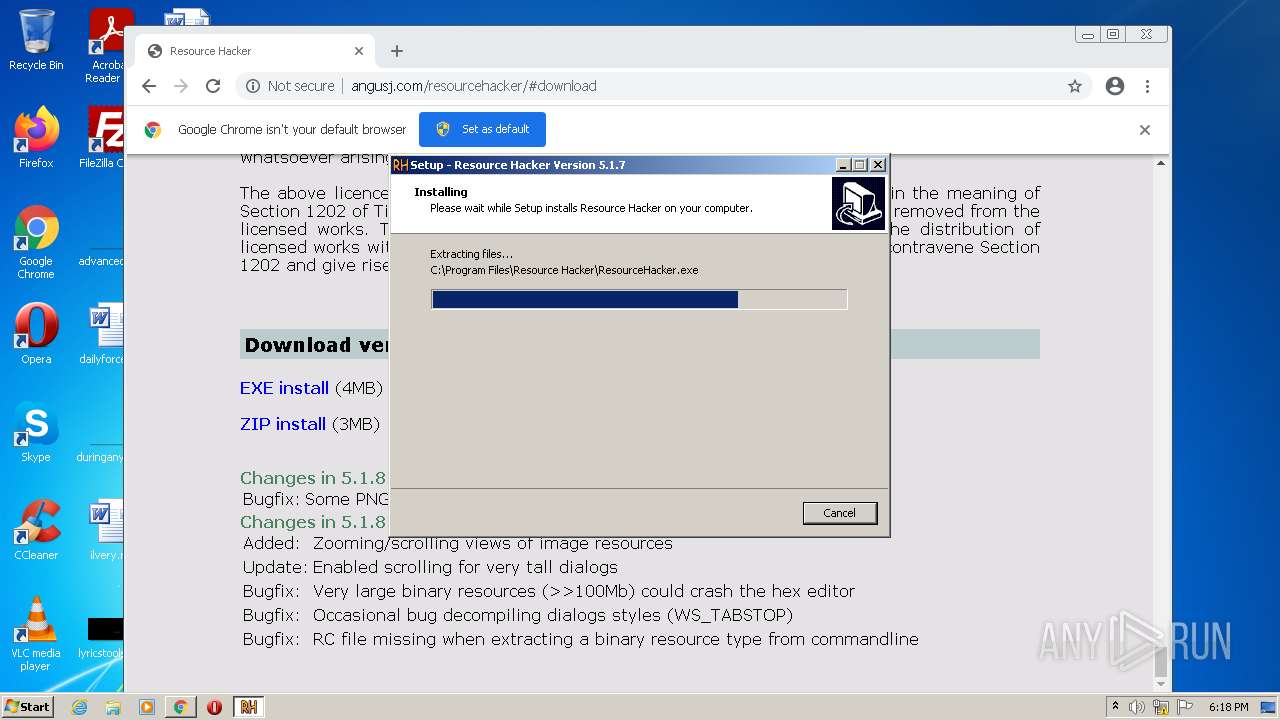Open Internet Explorer from taskbar
This screenshot has width=1280, height=720.
point(80,707)
